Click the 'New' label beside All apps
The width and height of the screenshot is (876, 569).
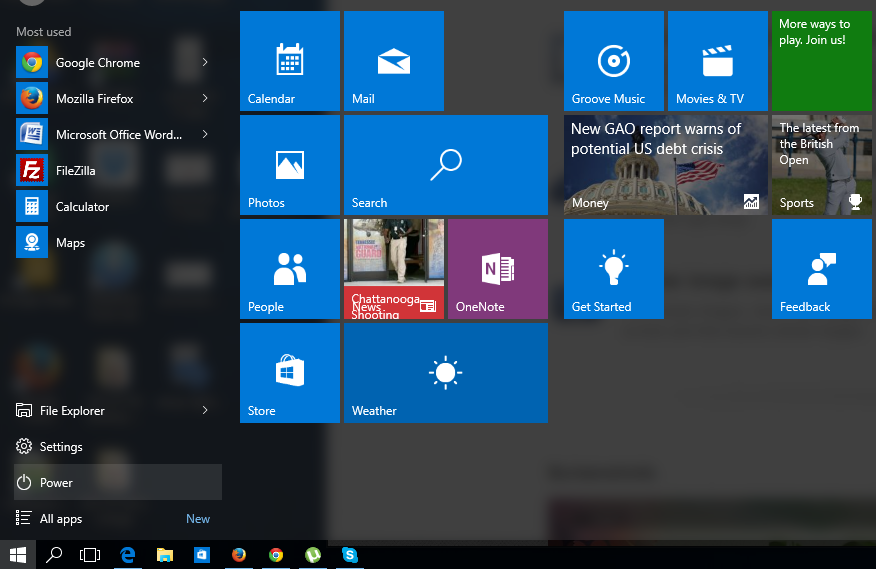(198, 519)
